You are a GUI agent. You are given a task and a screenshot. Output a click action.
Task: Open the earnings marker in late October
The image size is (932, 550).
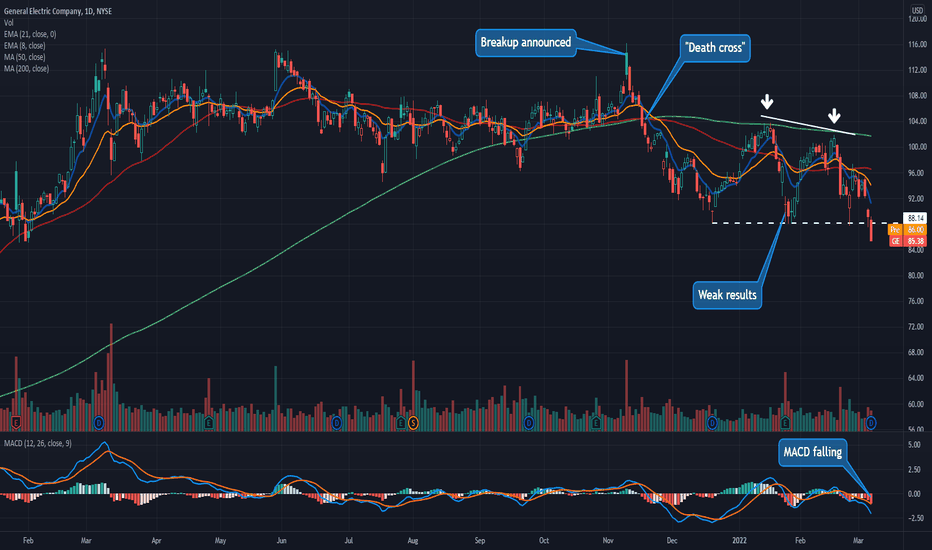tap(596, 423)
